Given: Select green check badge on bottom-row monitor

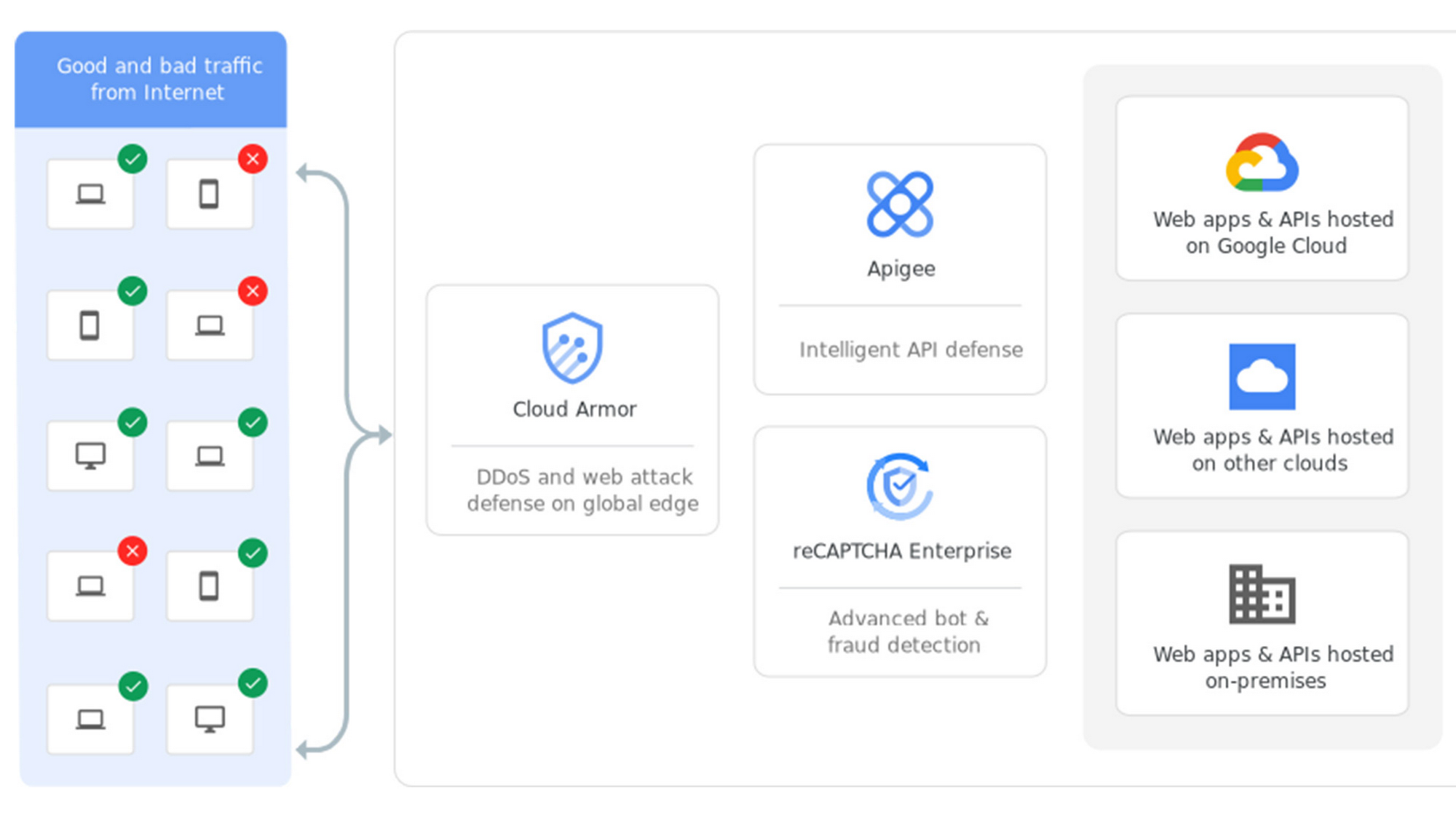Looking at the screenshot, I should point(253,683).
